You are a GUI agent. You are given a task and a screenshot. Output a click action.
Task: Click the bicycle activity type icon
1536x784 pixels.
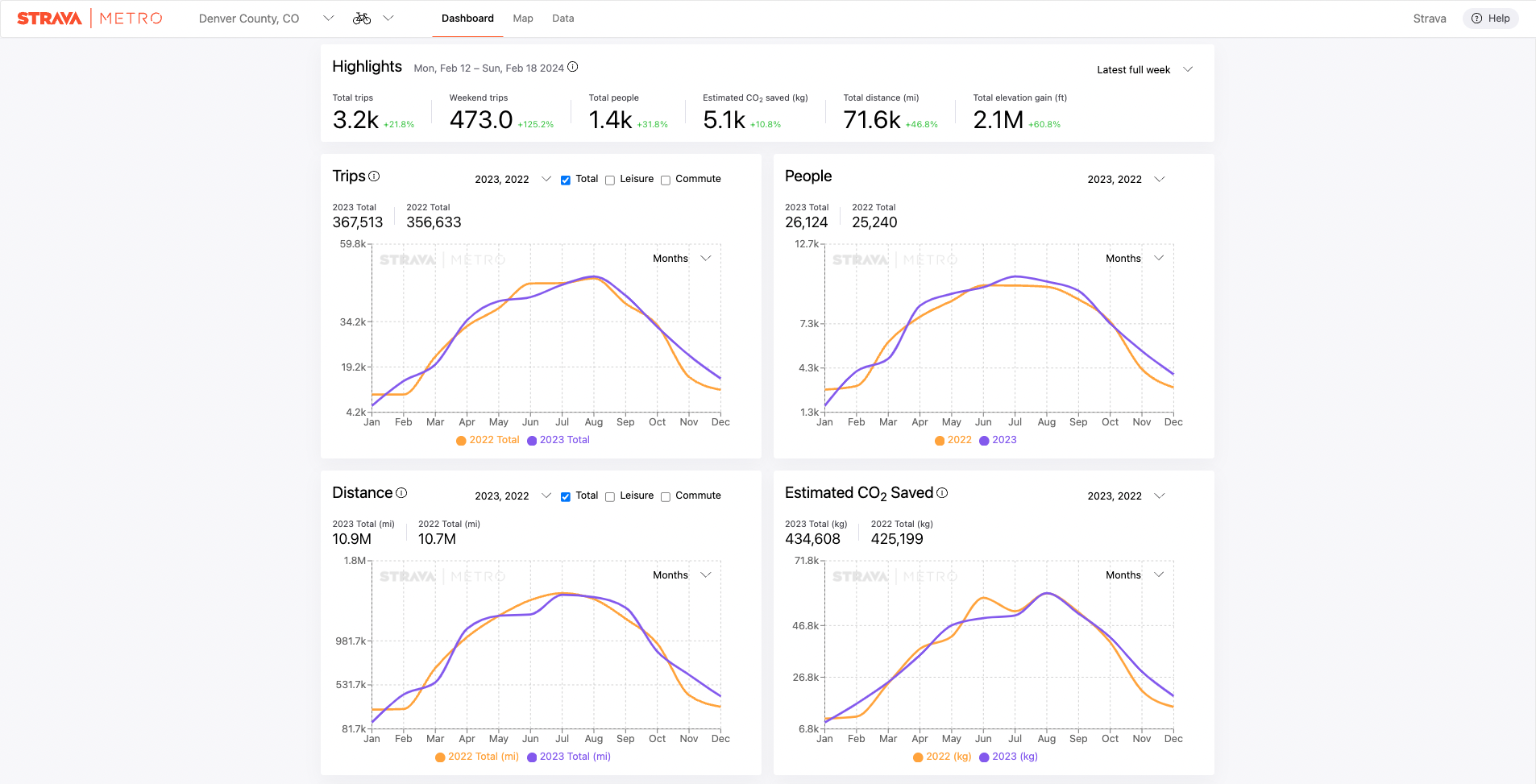click(x=362, y=18)
